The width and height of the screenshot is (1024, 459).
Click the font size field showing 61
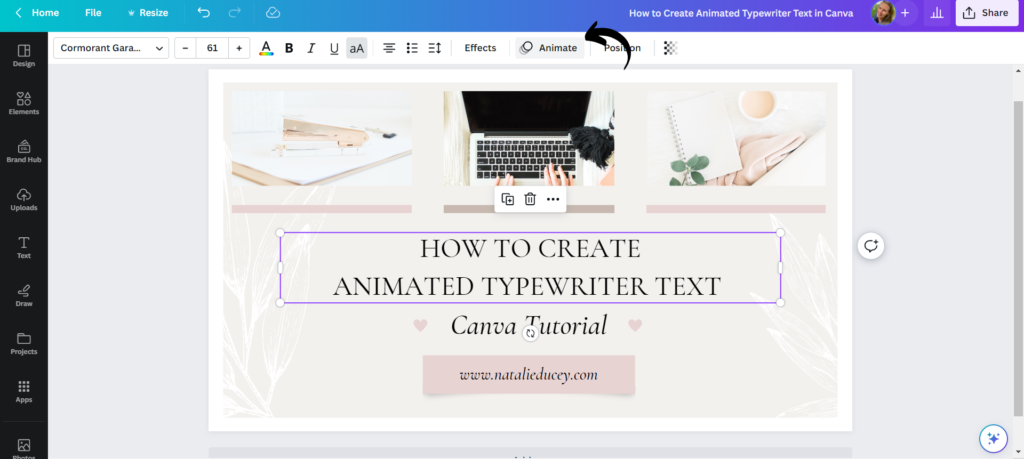[212, 48]
